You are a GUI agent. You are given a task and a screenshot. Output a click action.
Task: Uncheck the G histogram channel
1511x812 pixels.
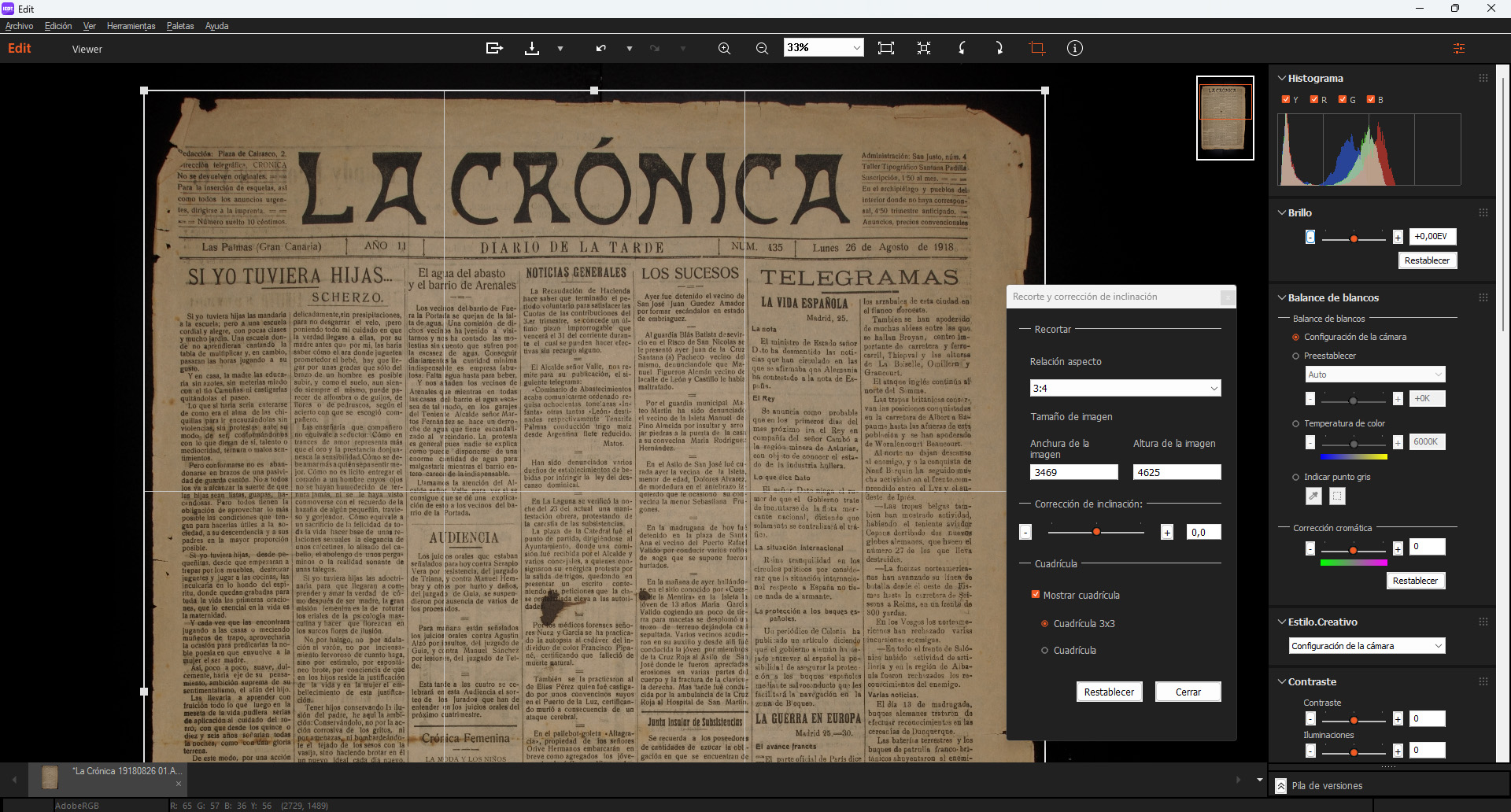(x=1343, y=99)
